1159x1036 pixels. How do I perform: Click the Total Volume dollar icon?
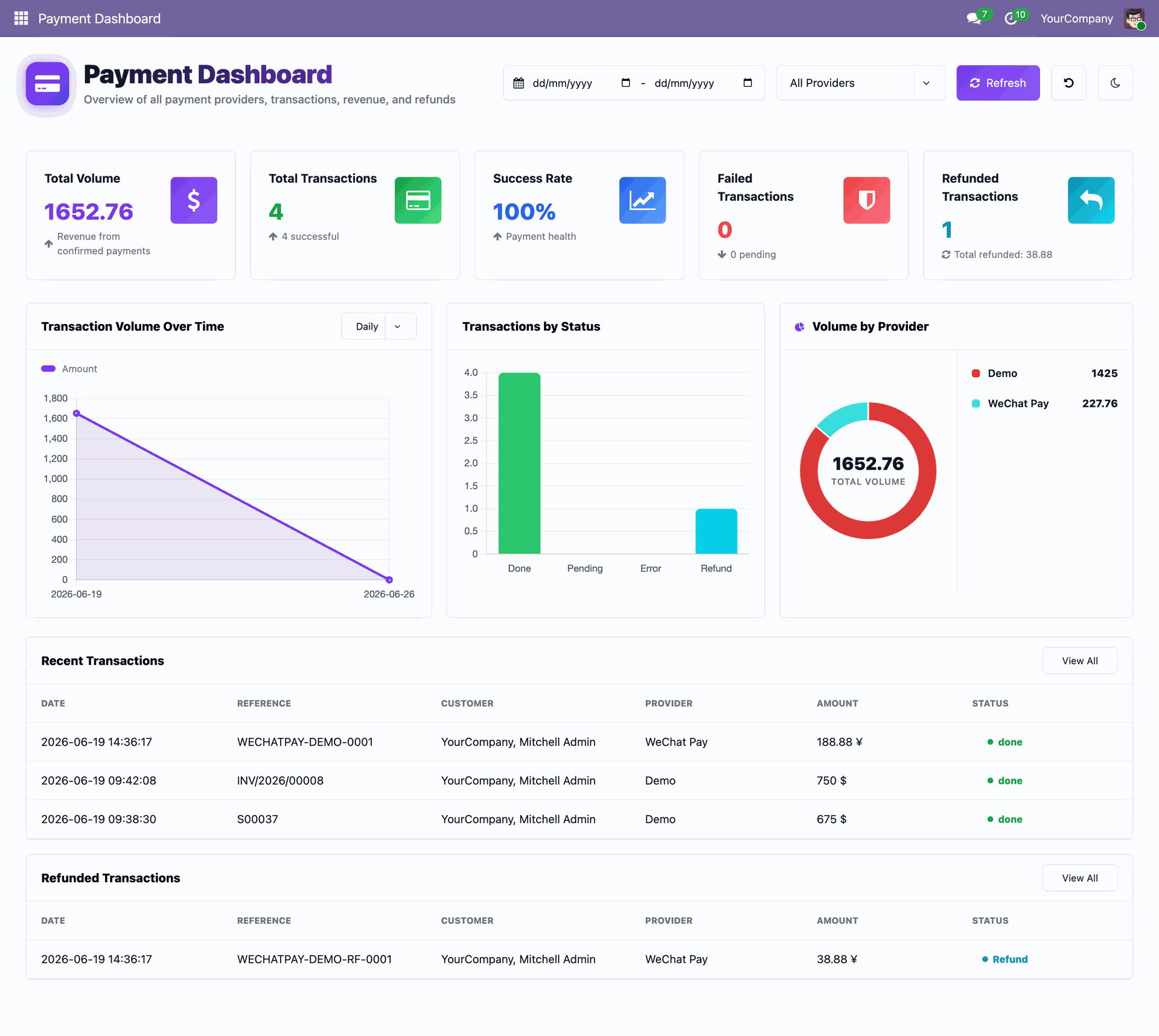(x=194, y=200)
